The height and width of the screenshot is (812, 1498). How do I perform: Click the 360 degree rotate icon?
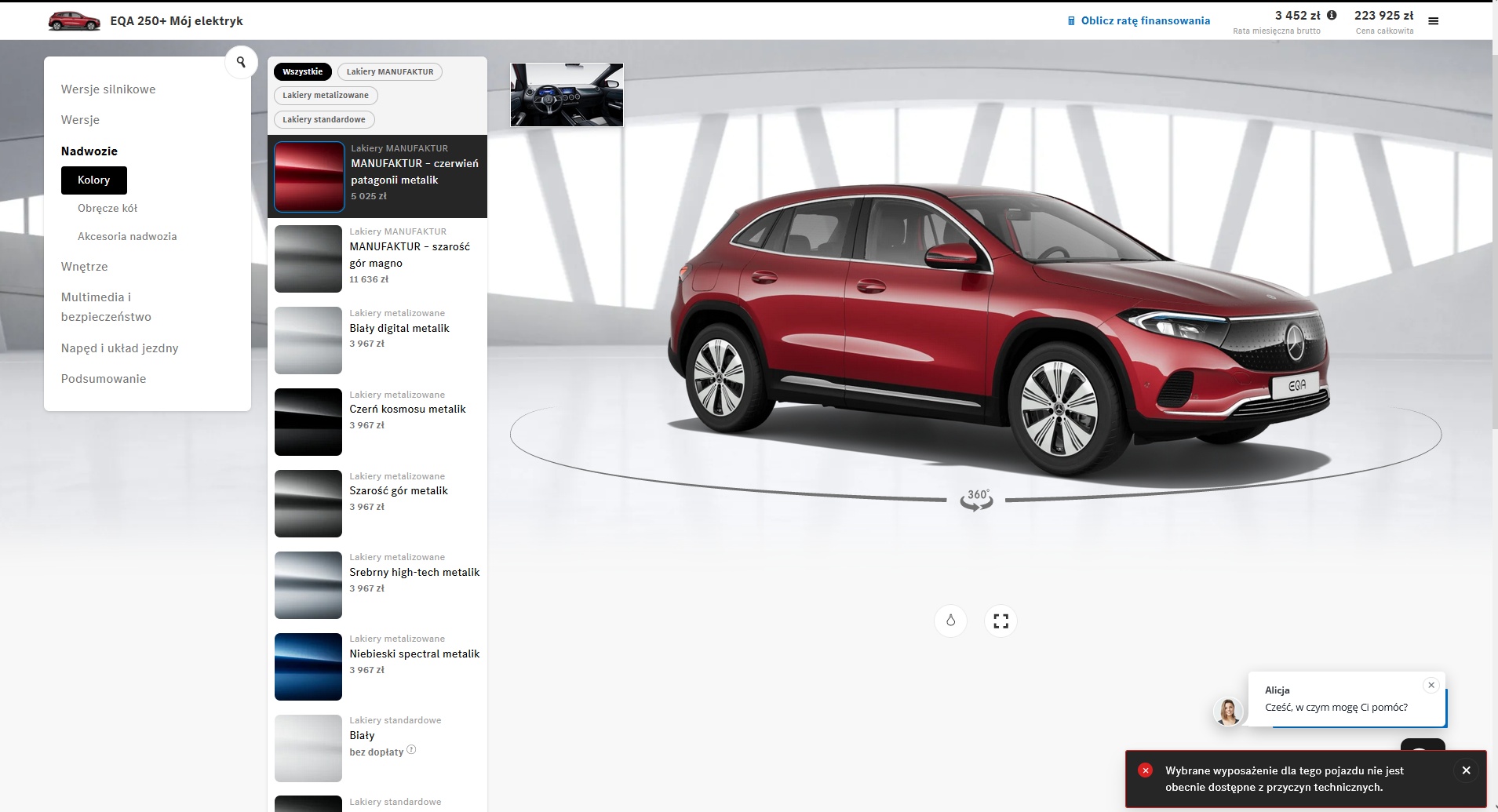click(977, 500)
